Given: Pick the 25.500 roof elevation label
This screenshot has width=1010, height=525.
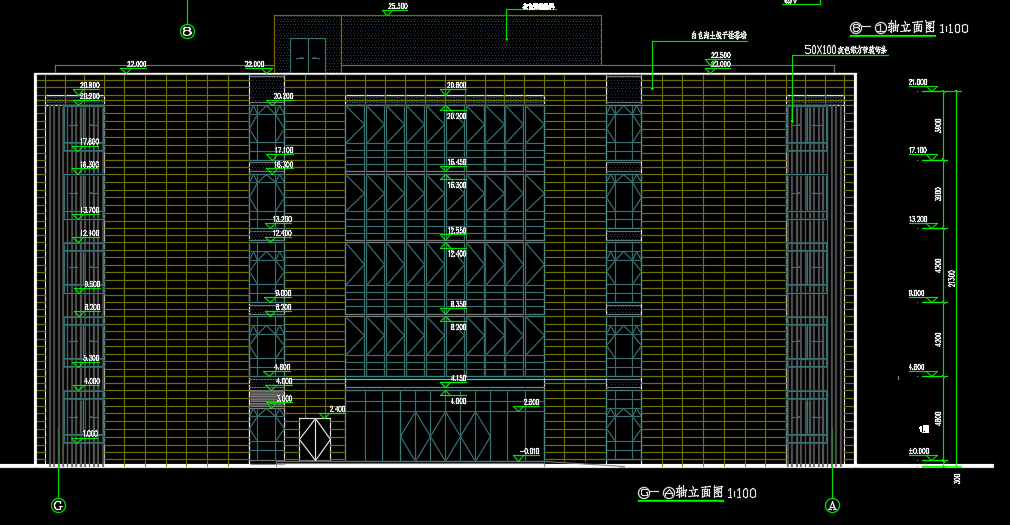Looking at the screenshot, I should point(397,6).
